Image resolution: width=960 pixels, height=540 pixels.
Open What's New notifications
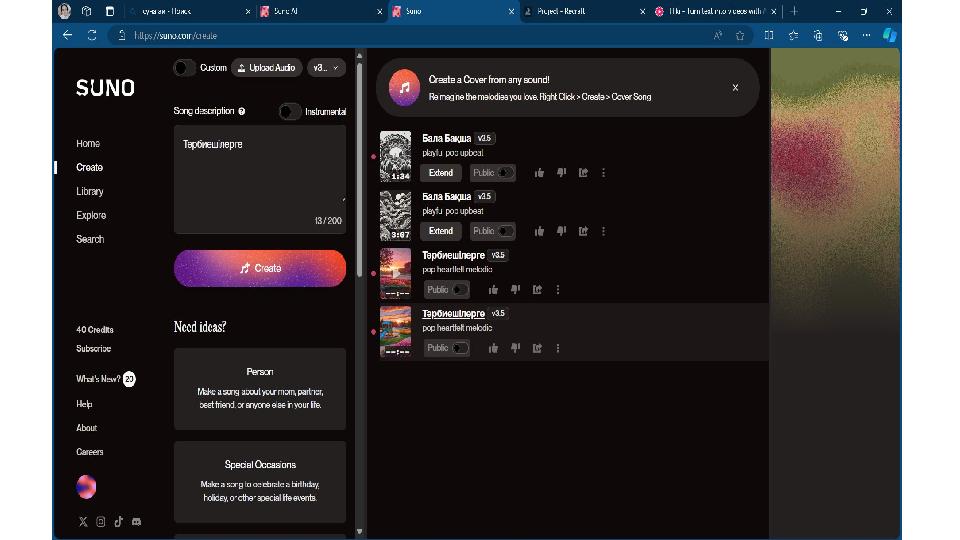coord(105,379)
